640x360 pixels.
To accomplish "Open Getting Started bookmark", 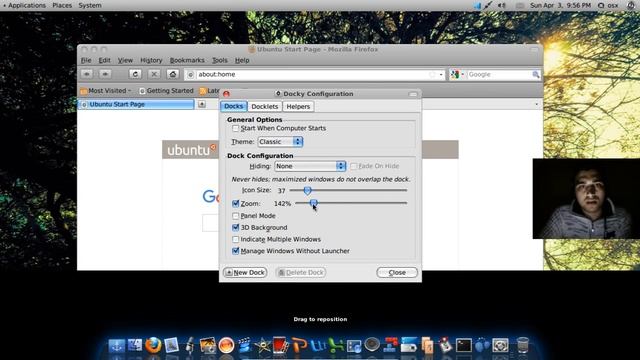I will coord(167,91).
